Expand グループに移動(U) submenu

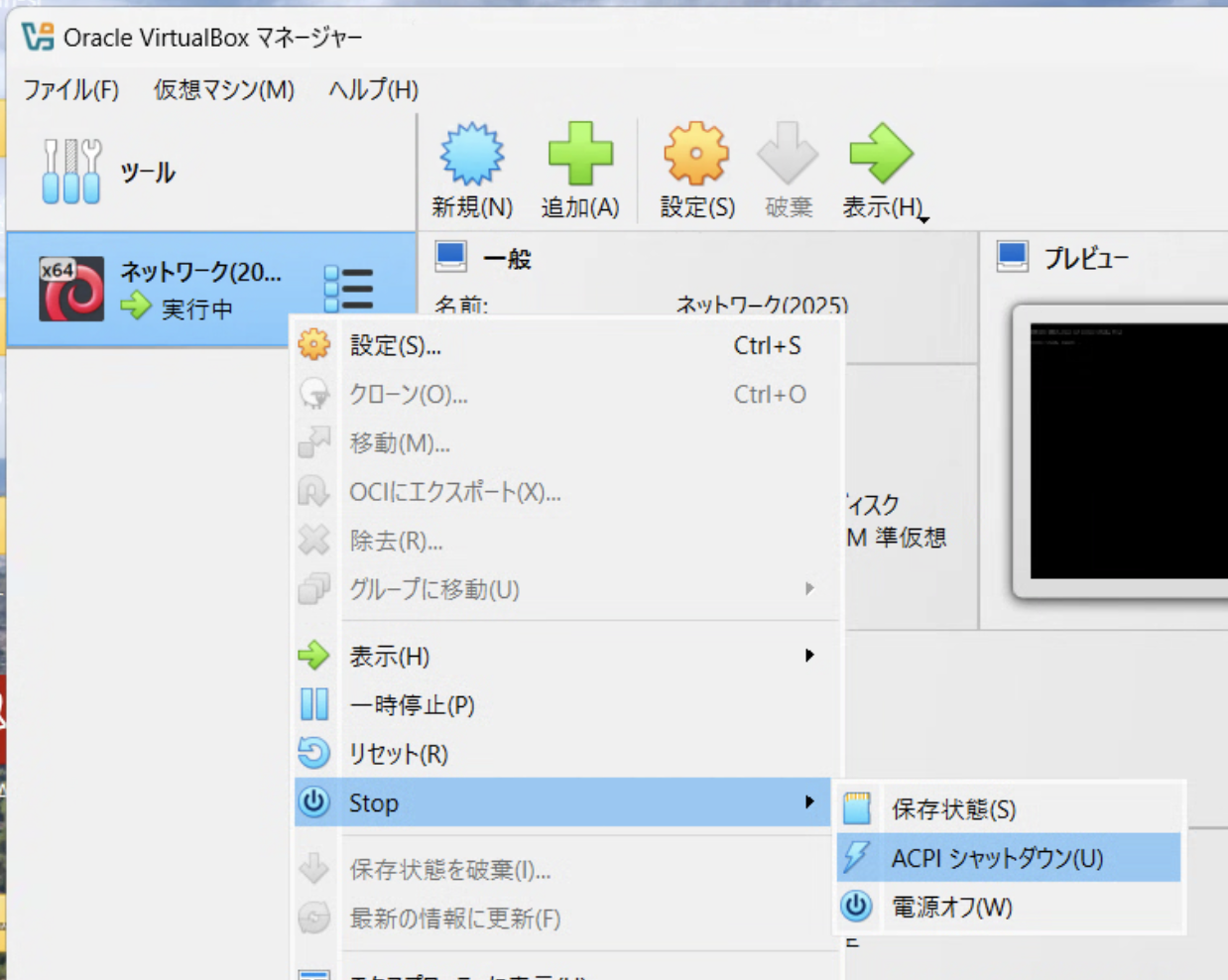pyautogui.click(x=568, y=588)
